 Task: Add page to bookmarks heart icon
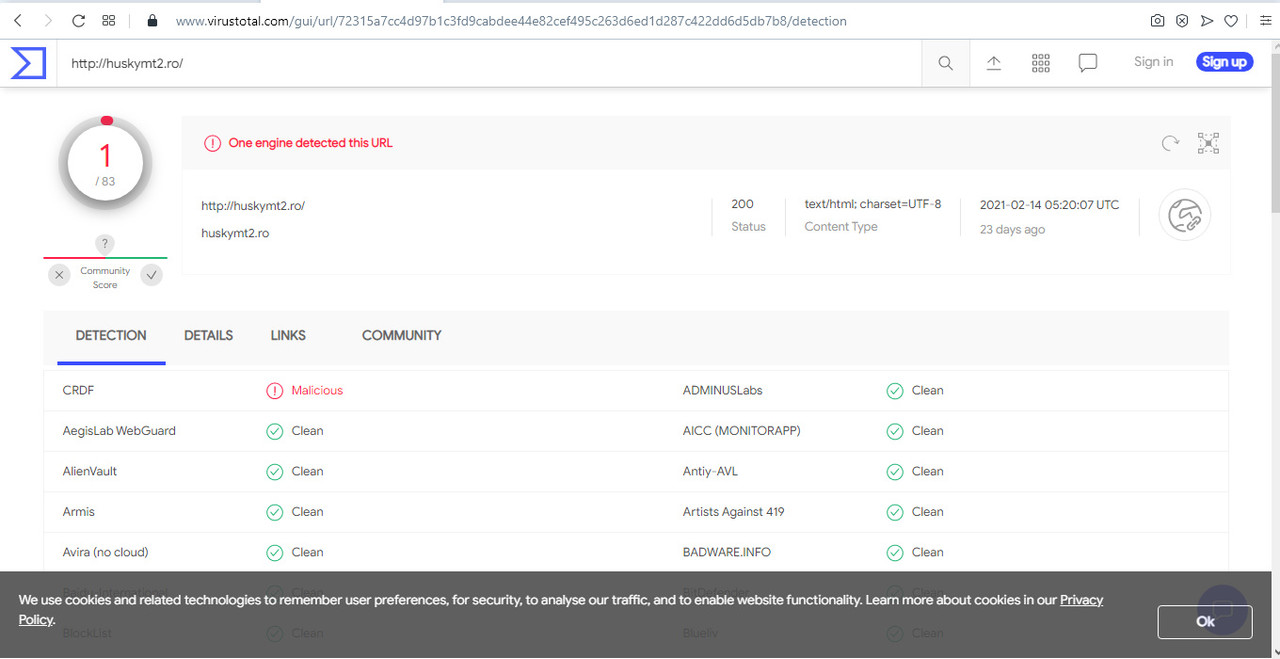pos(1232,20)
